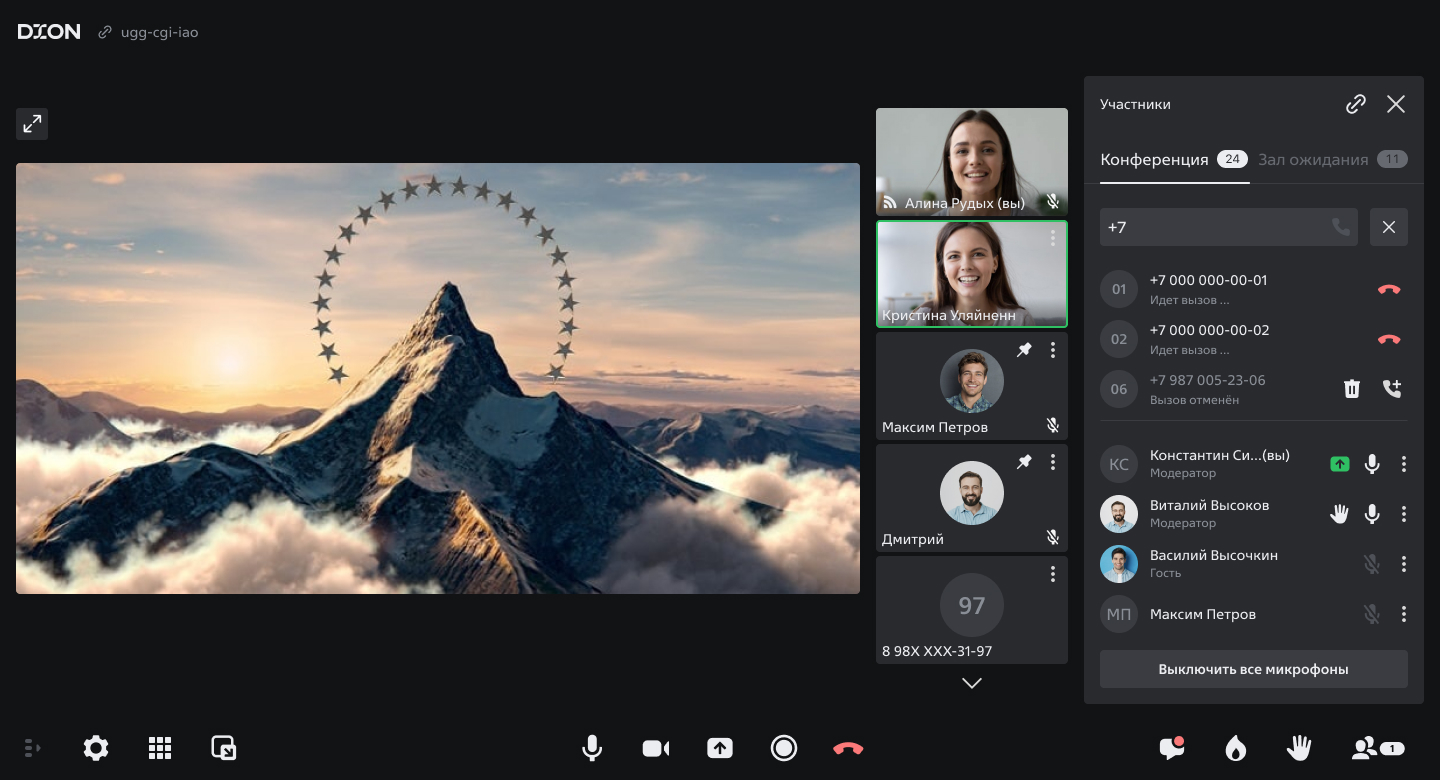Hang up call to +7 000 000-00-01

click(1389, 289)
